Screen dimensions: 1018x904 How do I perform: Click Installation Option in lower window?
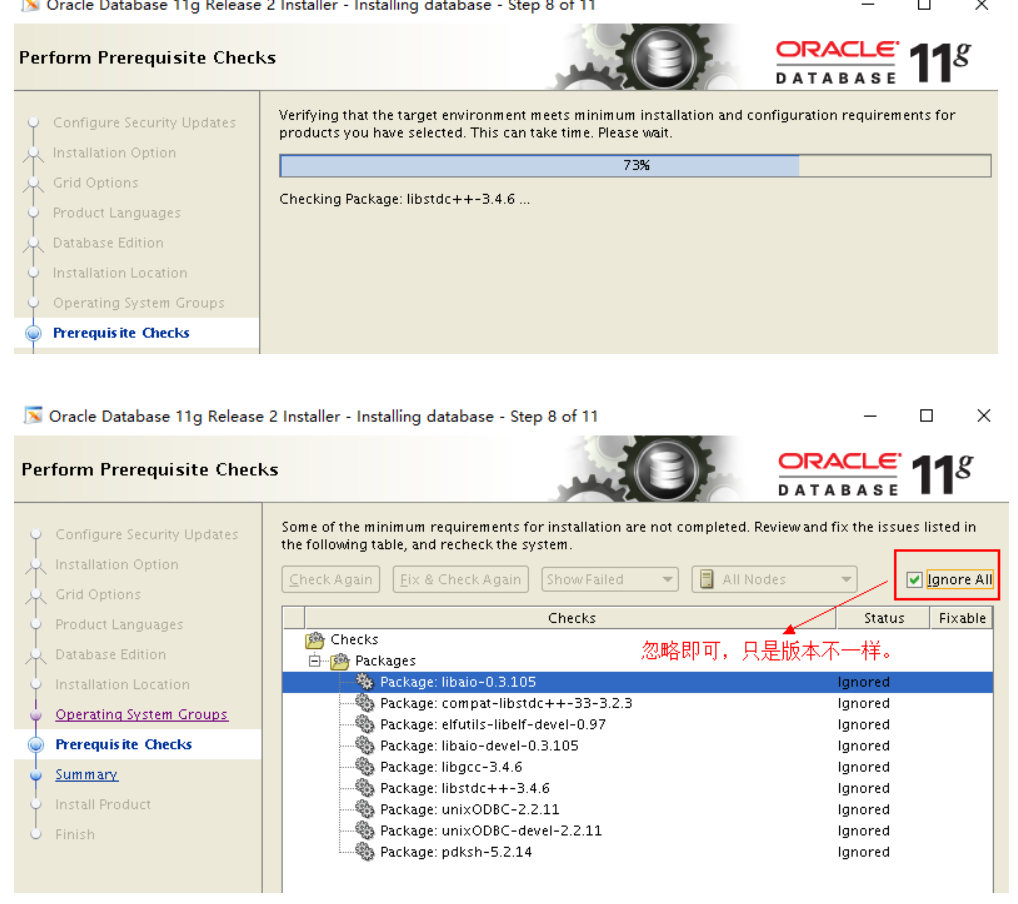[x=116, y=564]
